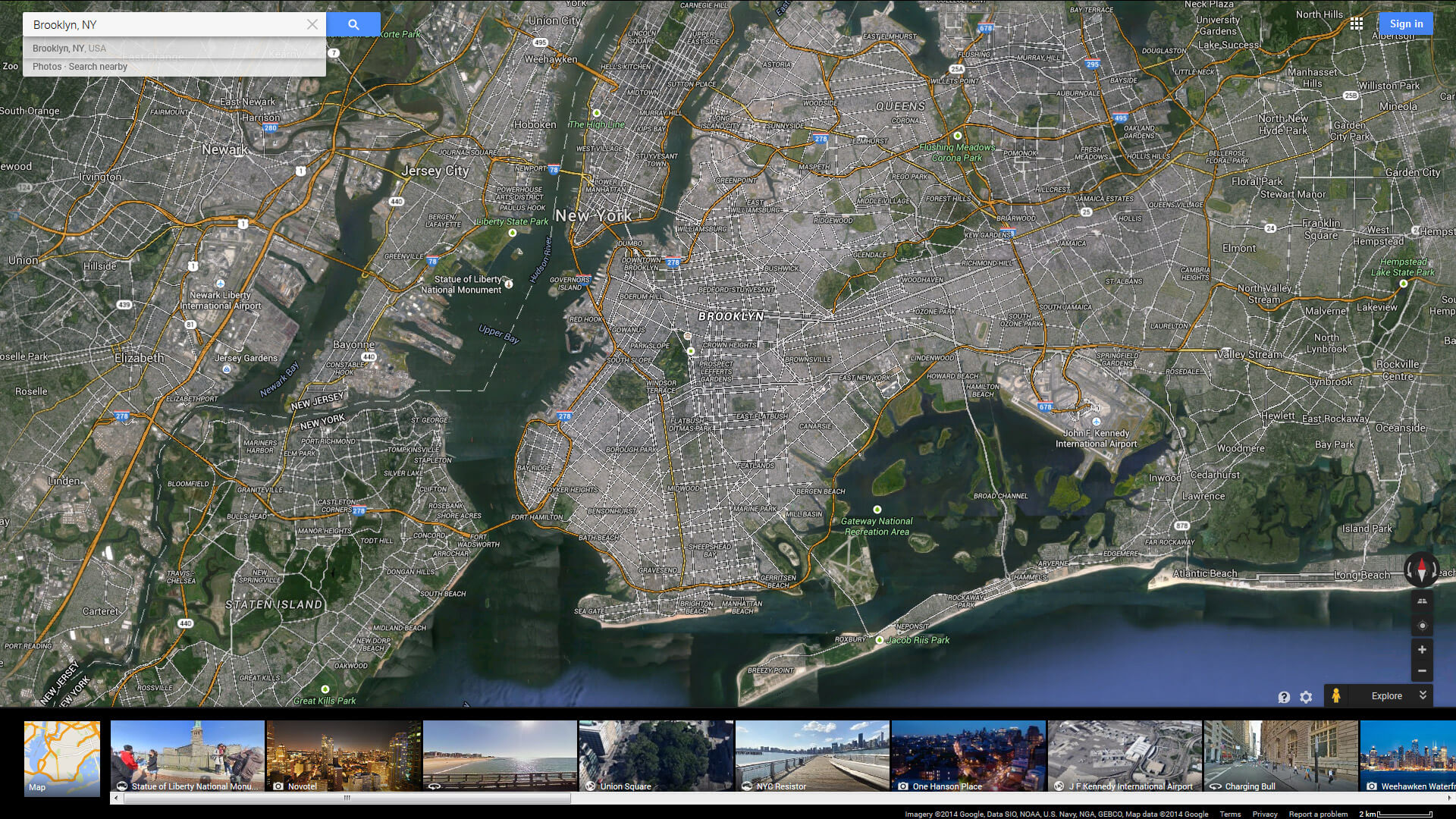Select Brooklyn, NY, USA suggestion
Image resolution: width=1456 pixels, height=819 pixels.
[x=70, y=49]
